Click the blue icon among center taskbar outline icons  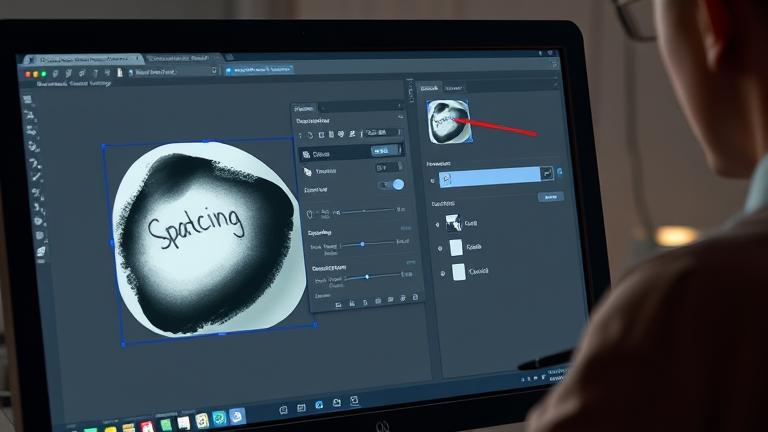click(x=319, y=405)
